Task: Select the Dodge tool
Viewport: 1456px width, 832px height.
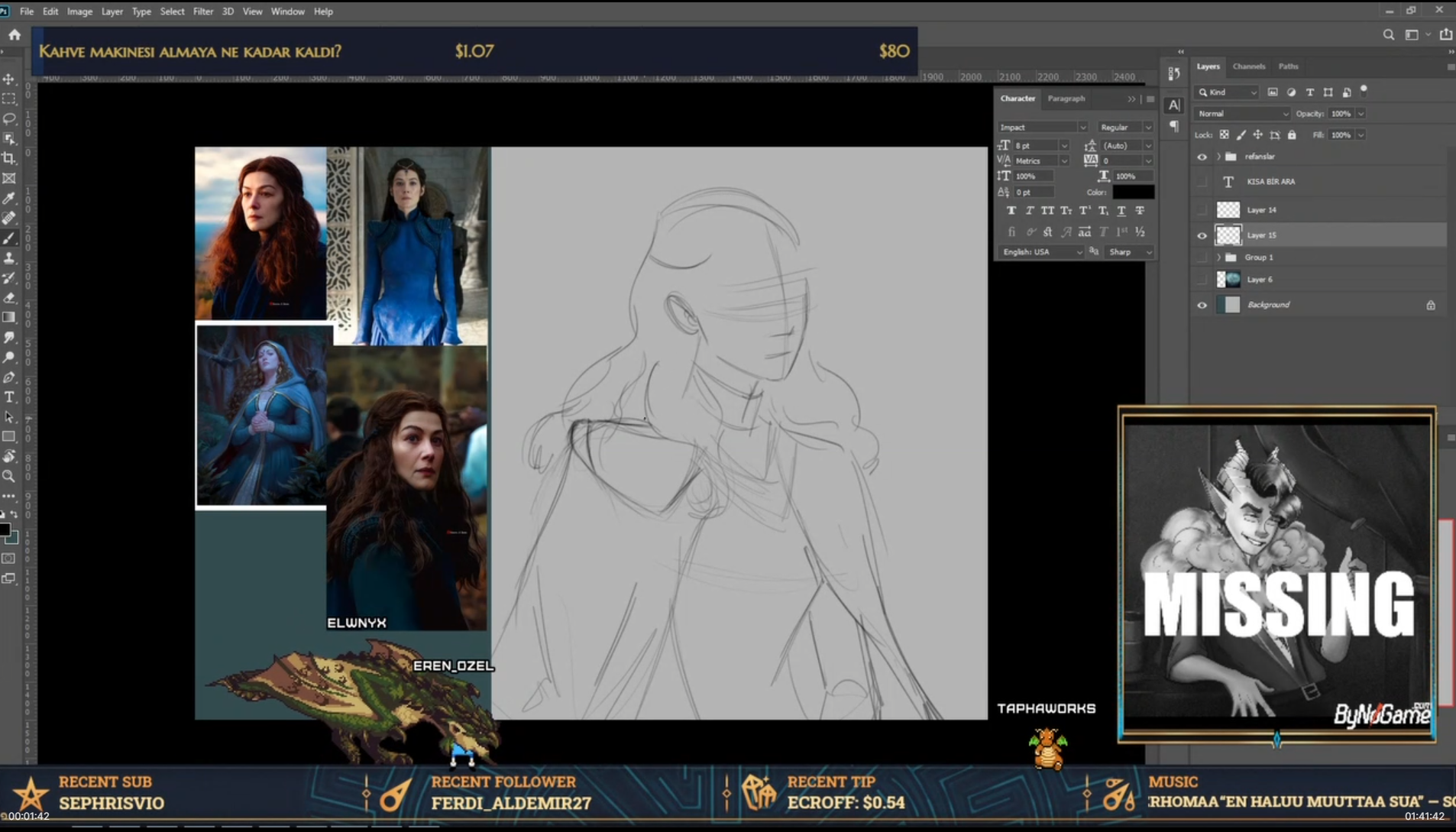Action: [x=9, y=357]
